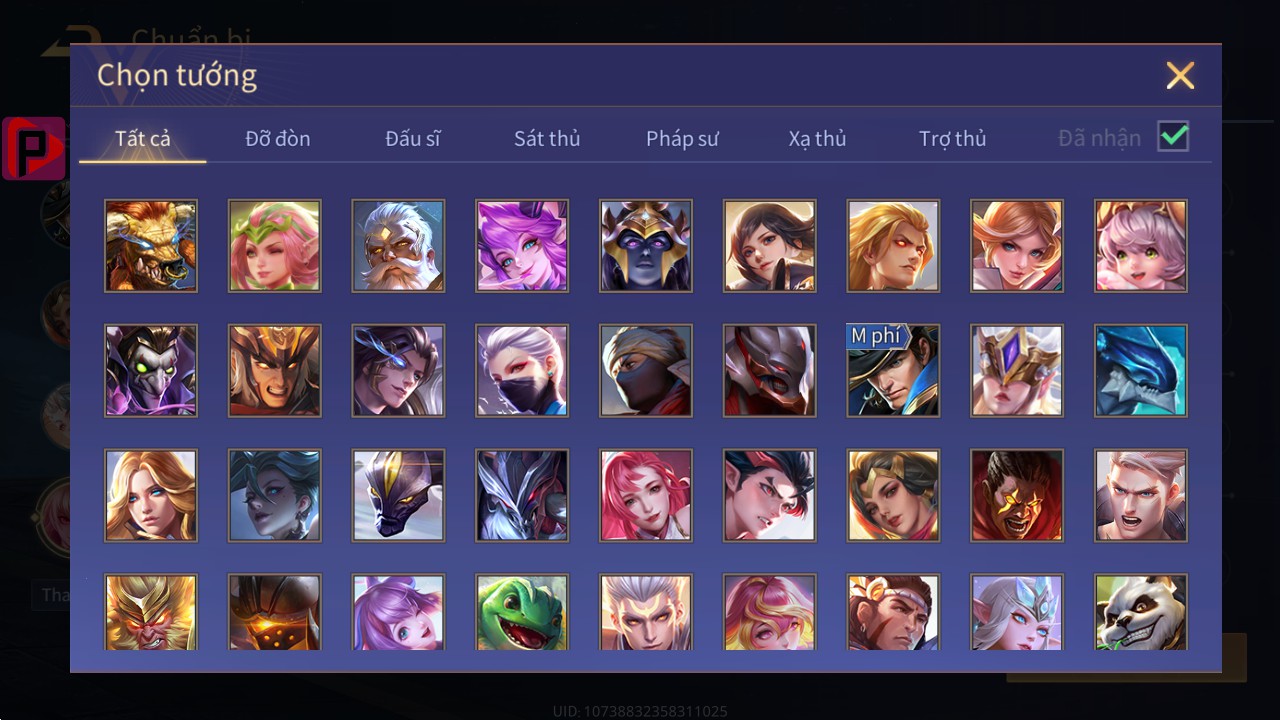
Task: Switch to the 'Đấu sĩ' tab
Action: click(413, 139)
